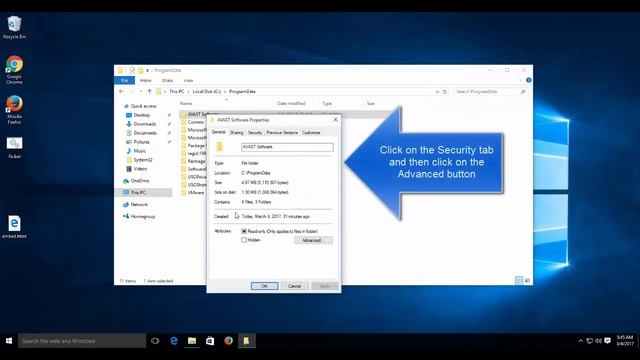Select System32 in the navigation pane
The width and height of the screenshot is (640, 360).
[x=140, y=160]
